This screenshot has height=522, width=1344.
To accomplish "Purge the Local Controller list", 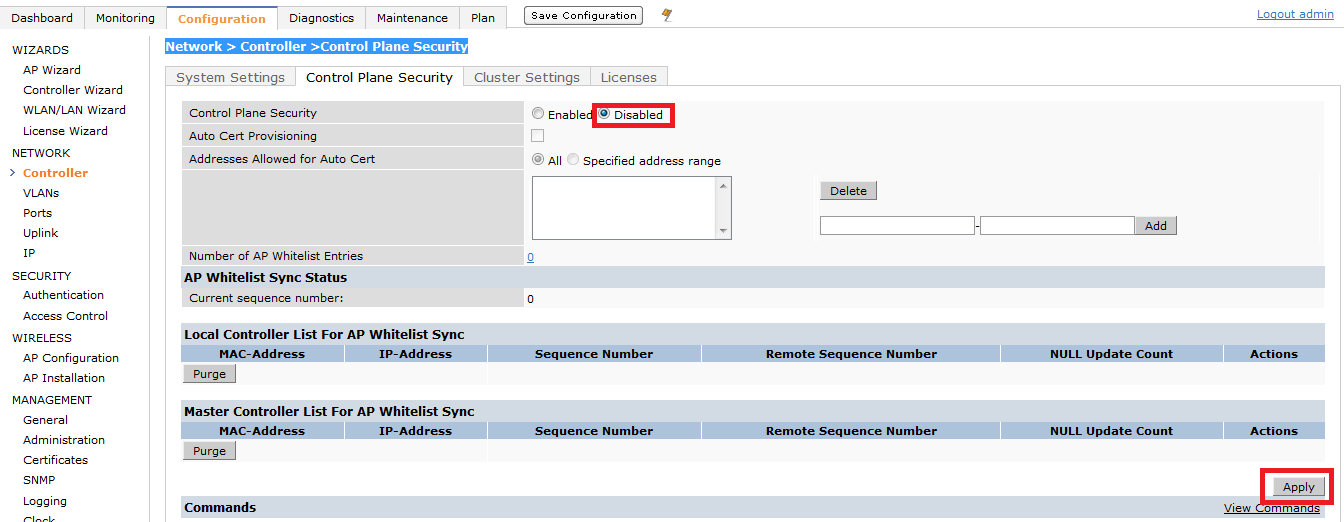I will click(209, 374).
